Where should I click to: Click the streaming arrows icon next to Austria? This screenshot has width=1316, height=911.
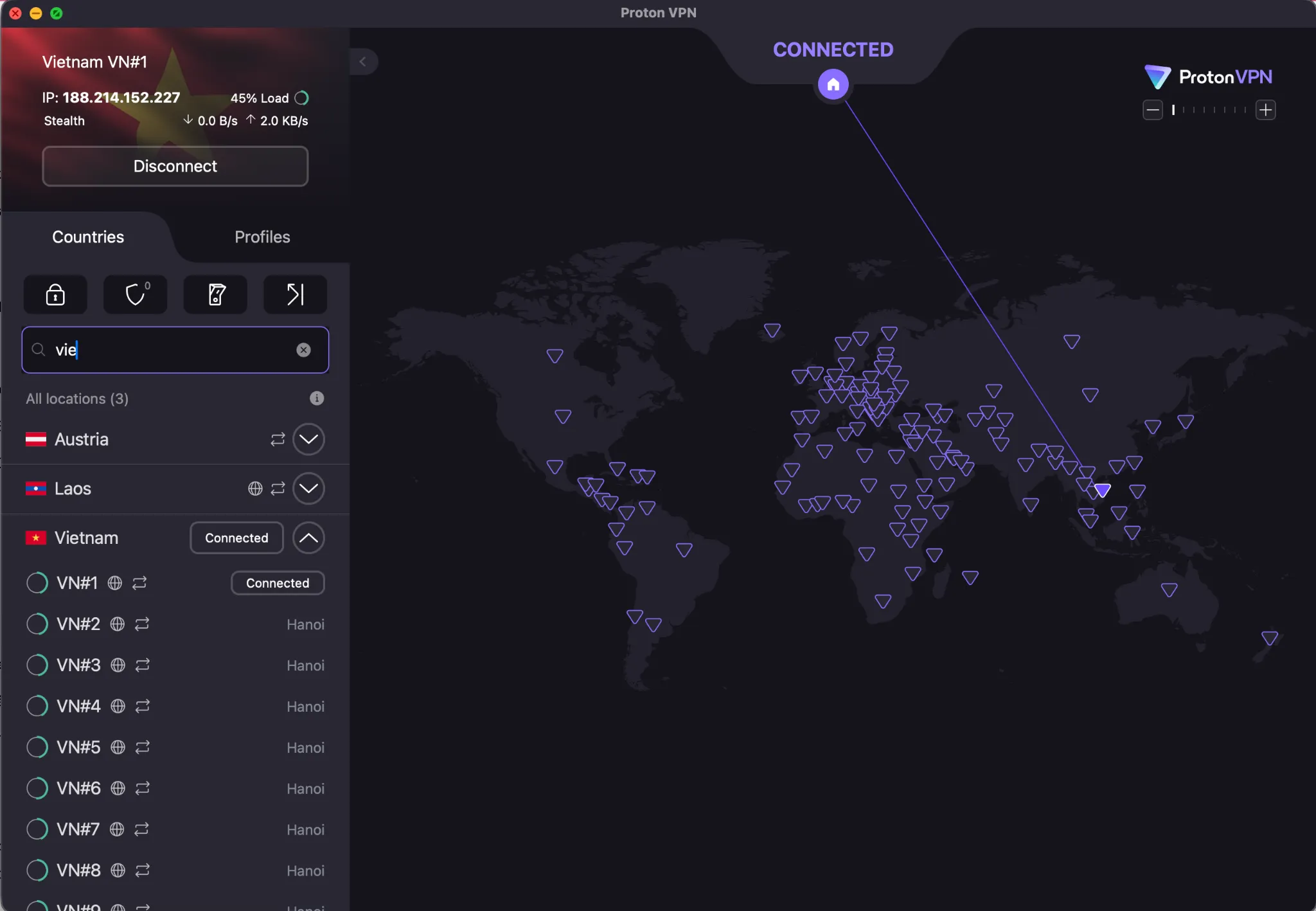coord(276,439)
